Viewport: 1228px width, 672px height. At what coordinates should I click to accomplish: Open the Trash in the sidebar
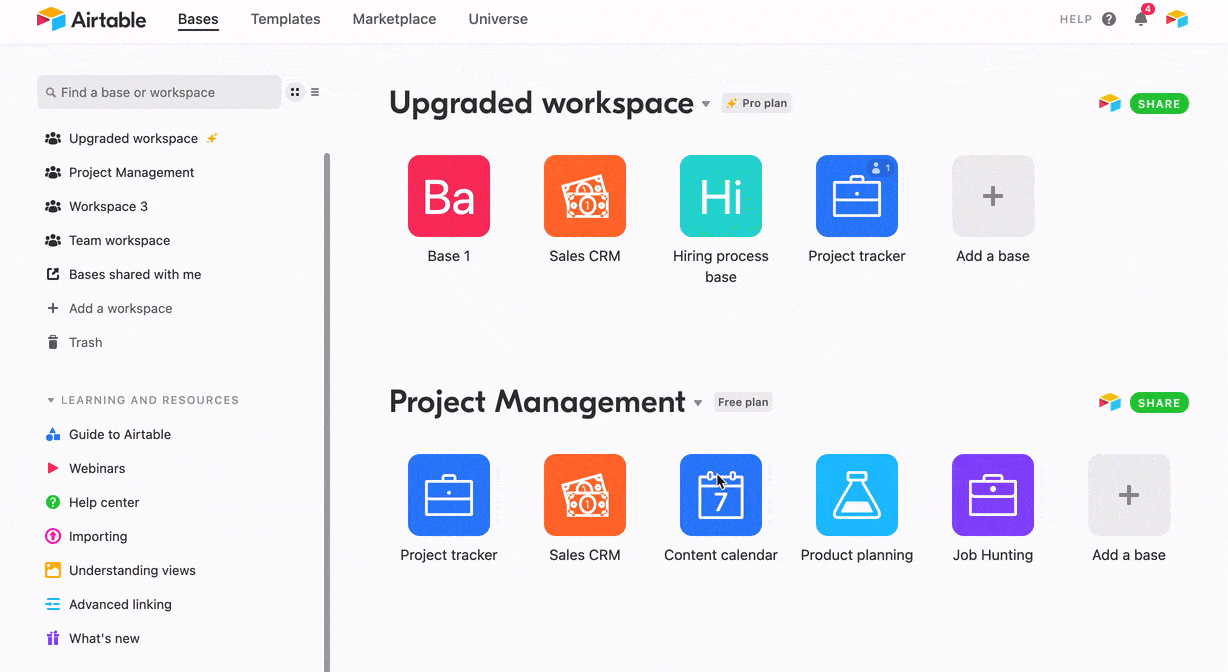(x=85, y=342)
